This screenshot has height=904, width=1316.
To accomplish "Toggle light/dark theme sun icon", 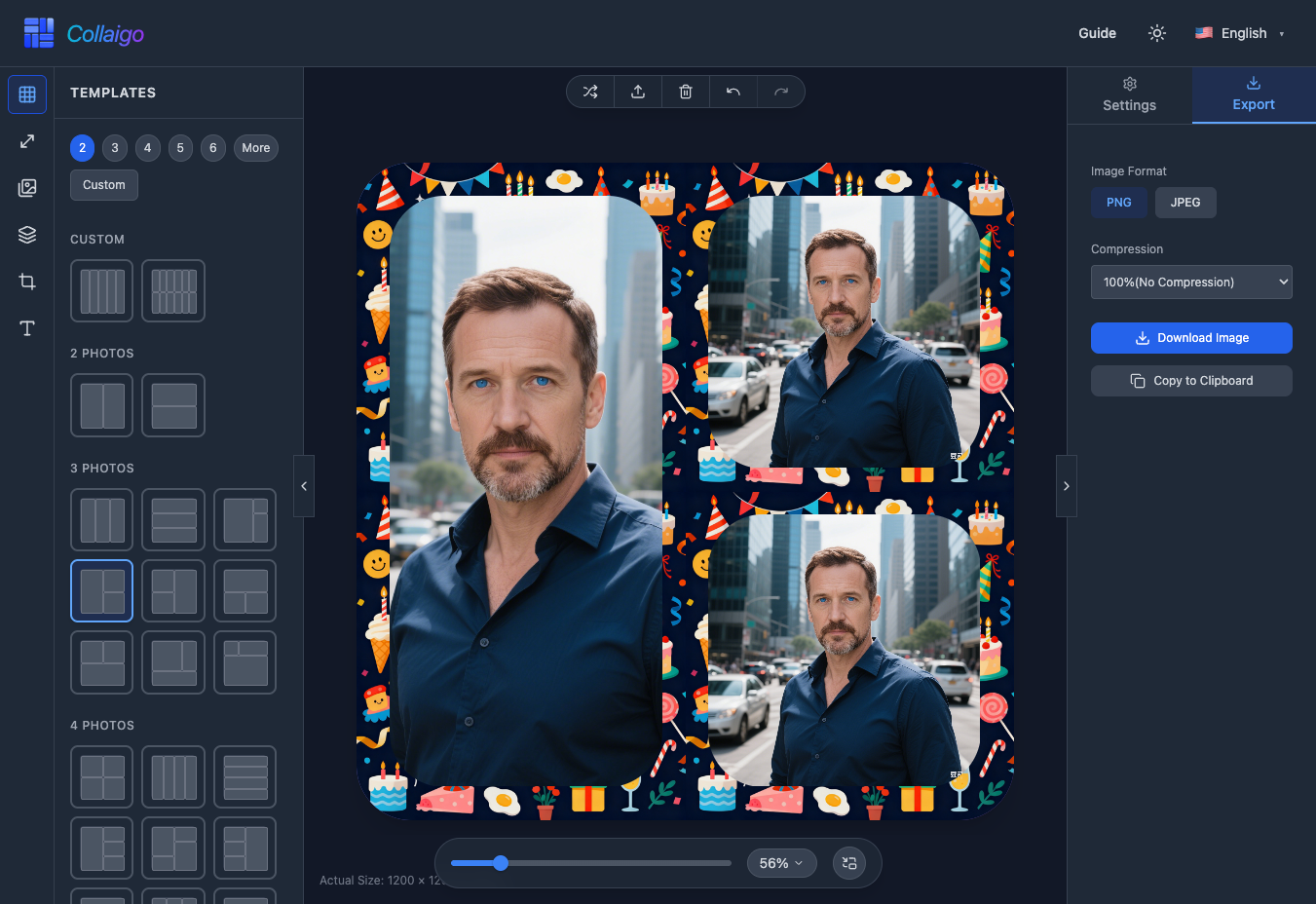I will pyautogui.click(x=1157, y=33).
